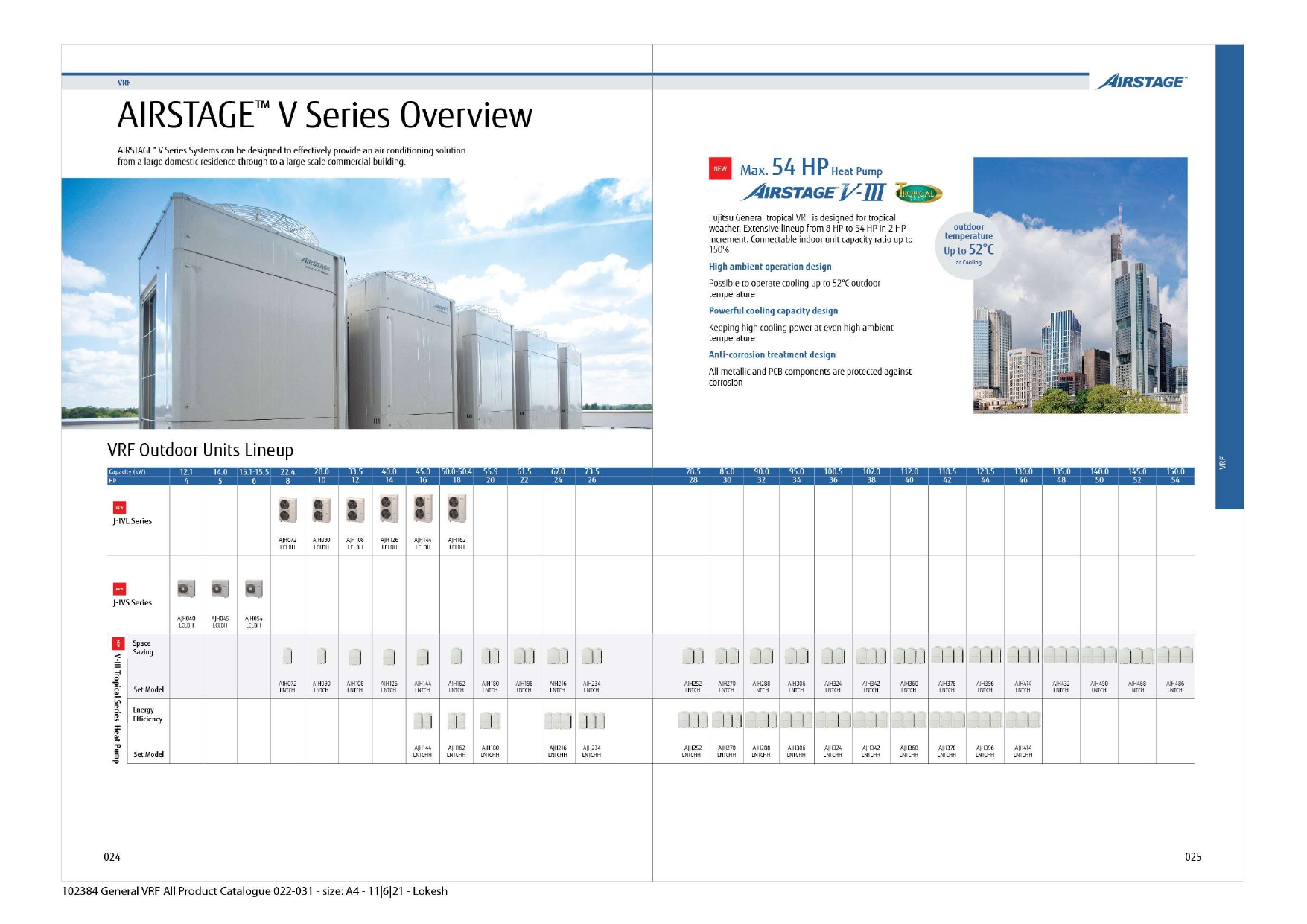The width and height of the screenshot is (1307, 924).
Task: Click the NEW badge atop the V-III Tropical Series label
Action: (117, 643)
